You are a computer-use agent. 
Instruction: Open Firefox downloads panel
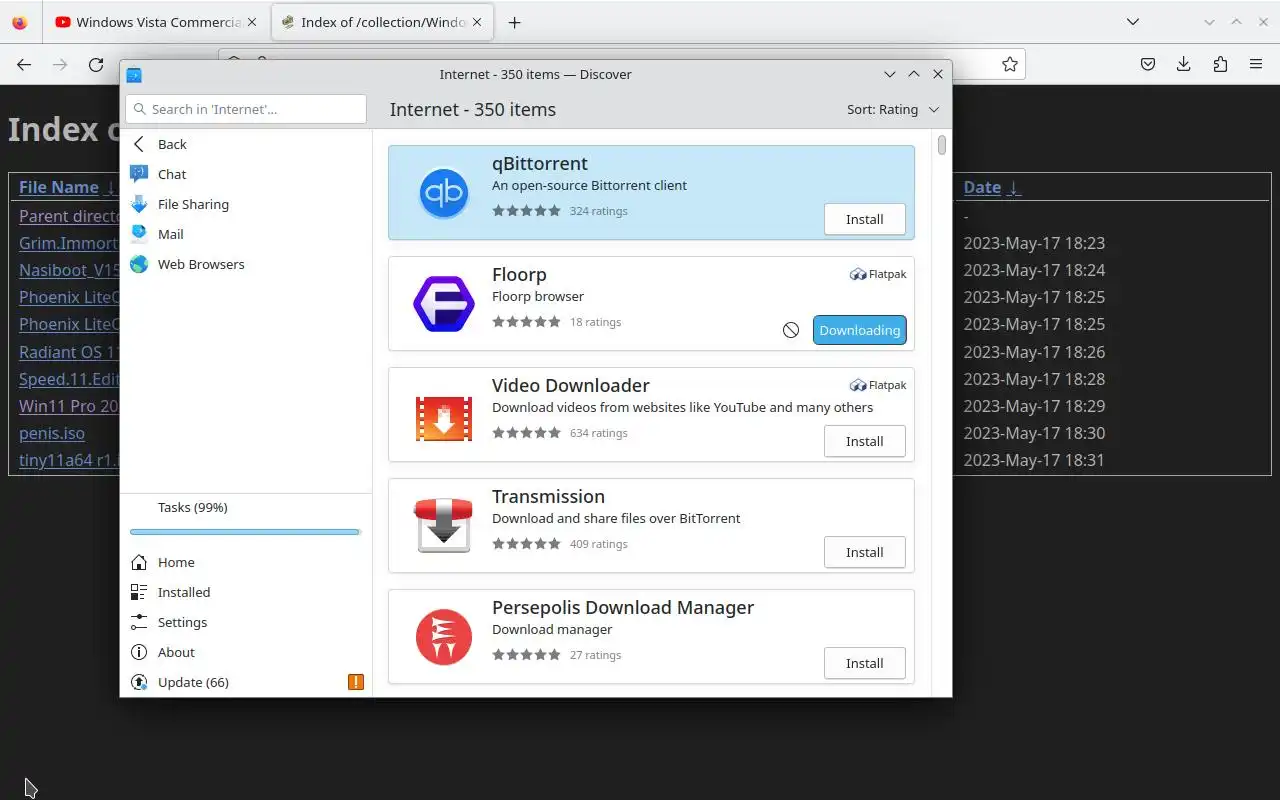tap(1184, 64)
